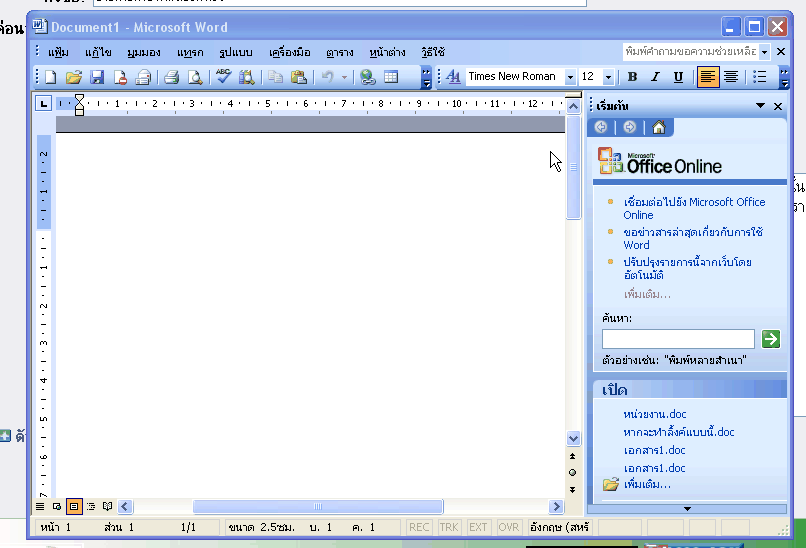The height and width of the screenshot is (548, 806).
Task: Open the Research tool
Action: coord(247,77)
